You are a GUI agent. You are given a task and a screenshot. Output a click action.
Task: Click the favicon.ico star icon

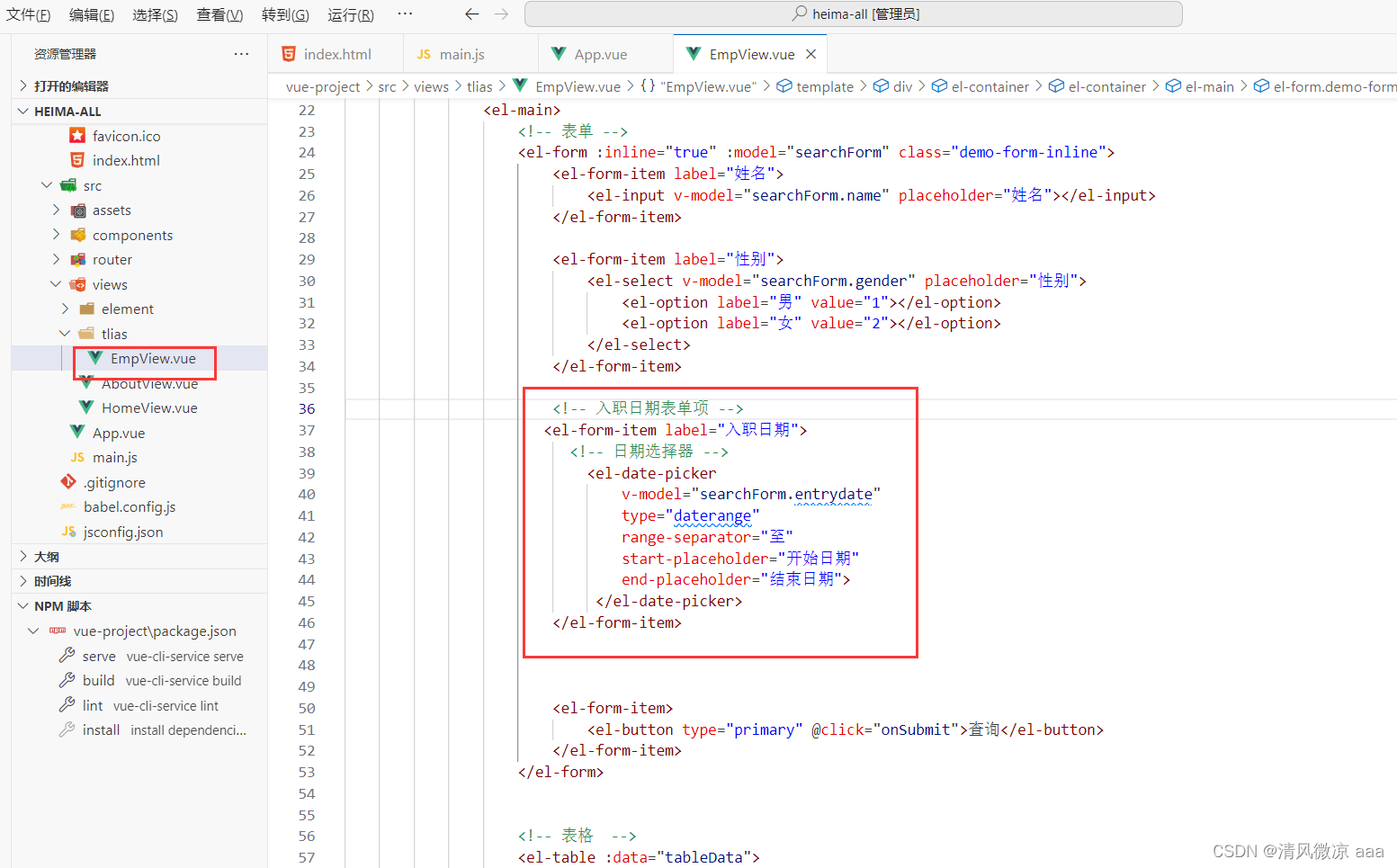[77, 136]
